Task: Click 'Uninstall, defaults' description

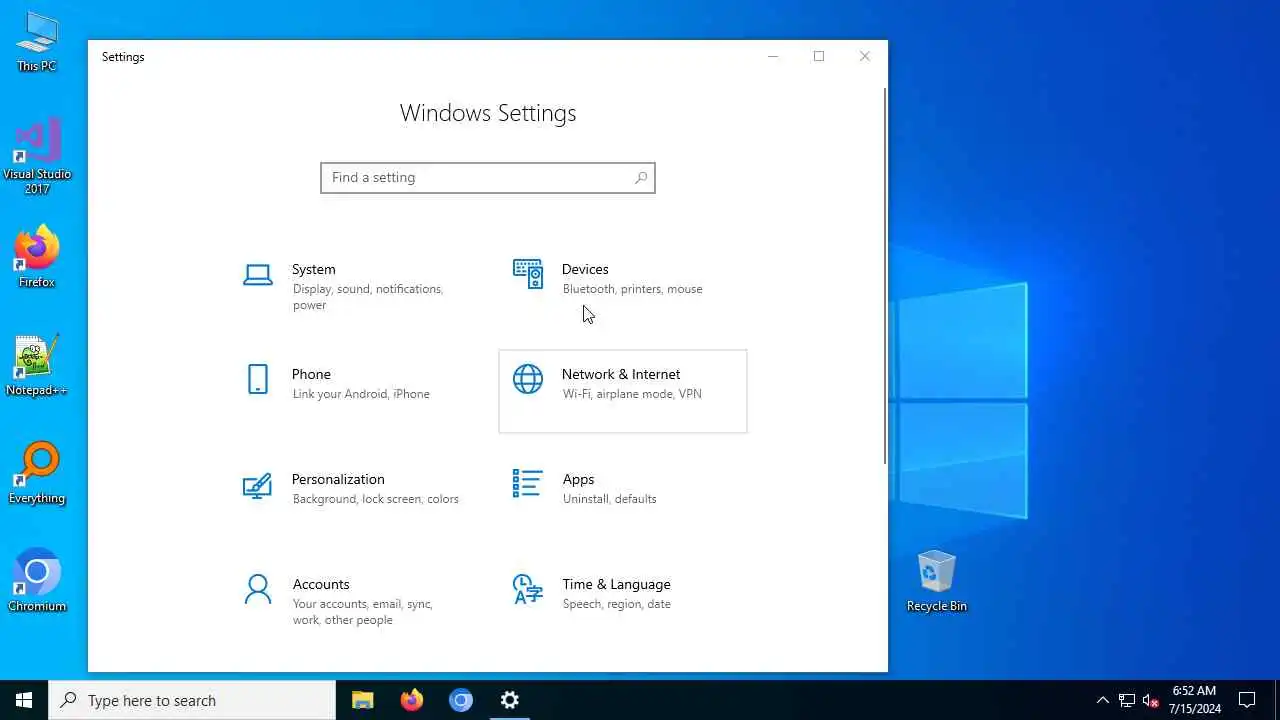Action: coord(609,499)
